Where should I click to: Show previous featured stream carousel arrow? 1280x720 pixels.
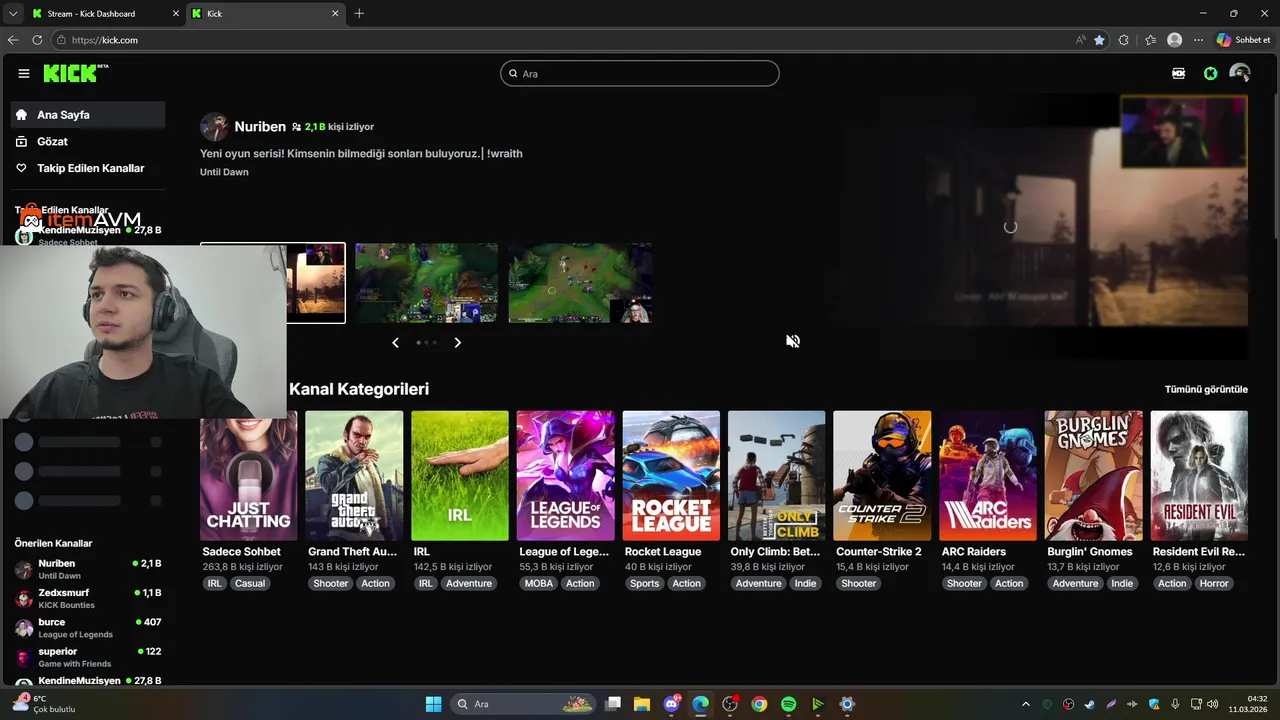click(x=395, y=342)
